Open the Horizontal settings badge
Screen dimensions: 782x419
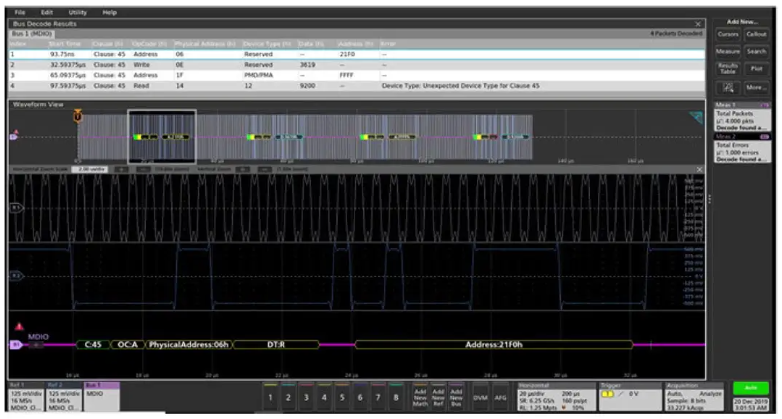click(557, 397)
